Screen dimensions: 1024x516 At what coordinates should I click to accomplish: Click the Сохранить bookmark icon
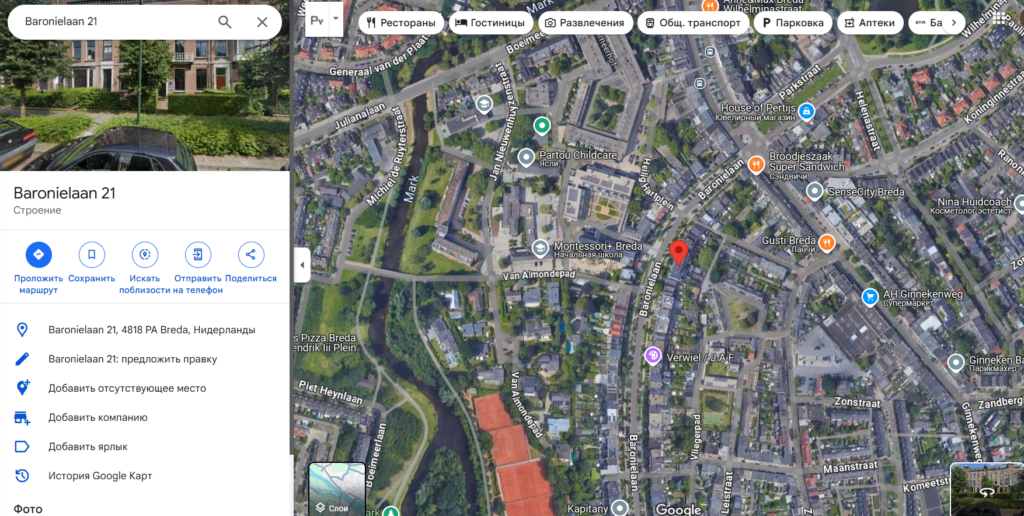(x=91, y=255)
